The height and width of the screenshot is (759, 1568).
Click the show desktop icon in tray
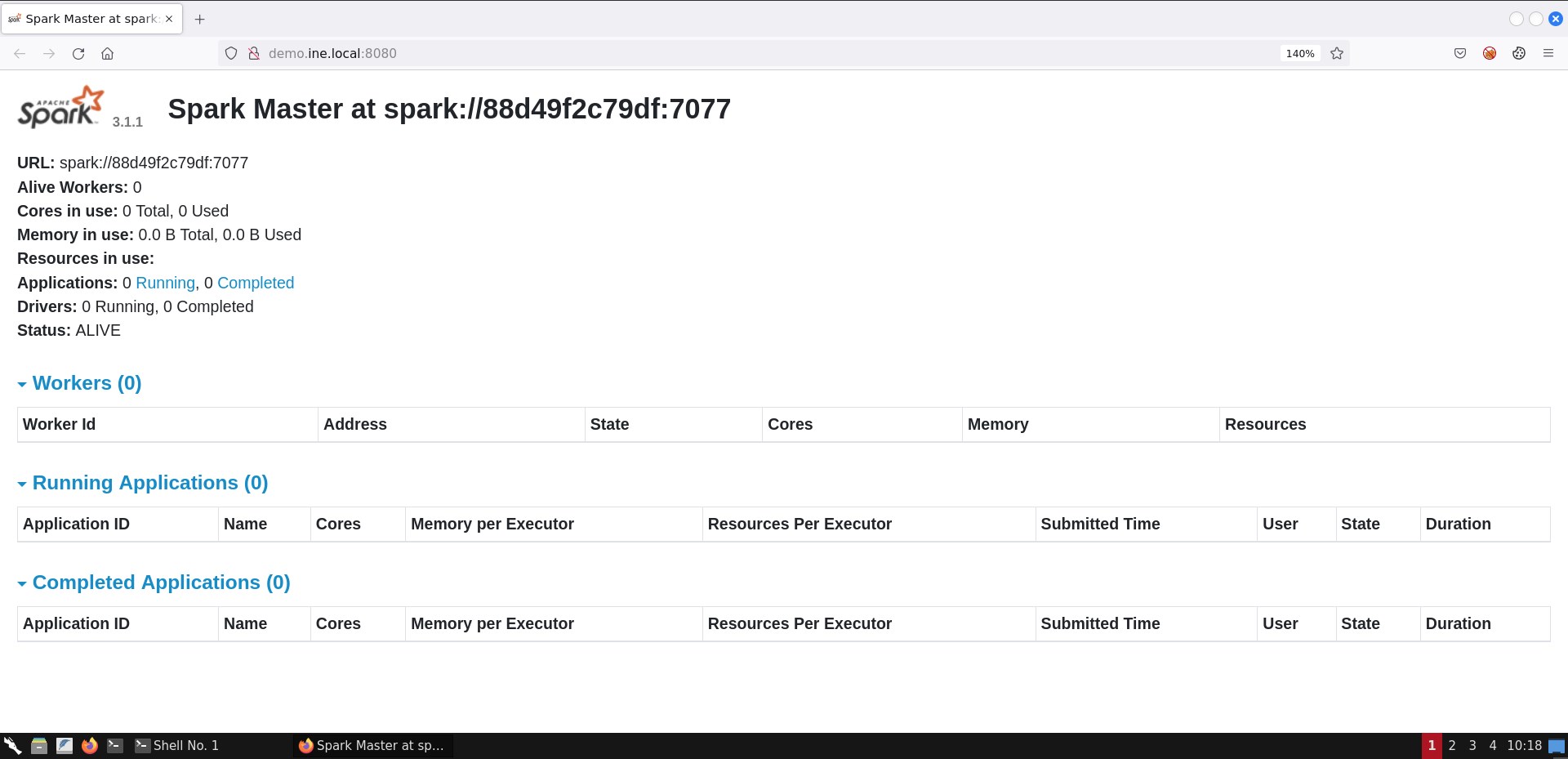[x=1557, y=745]
